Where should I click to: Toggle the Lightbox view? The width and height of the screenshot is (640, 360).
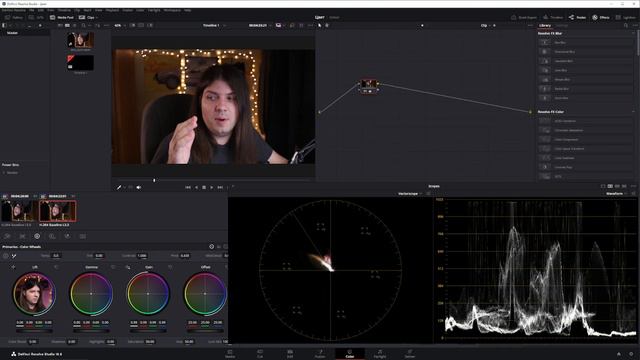(x=626, y=18)
